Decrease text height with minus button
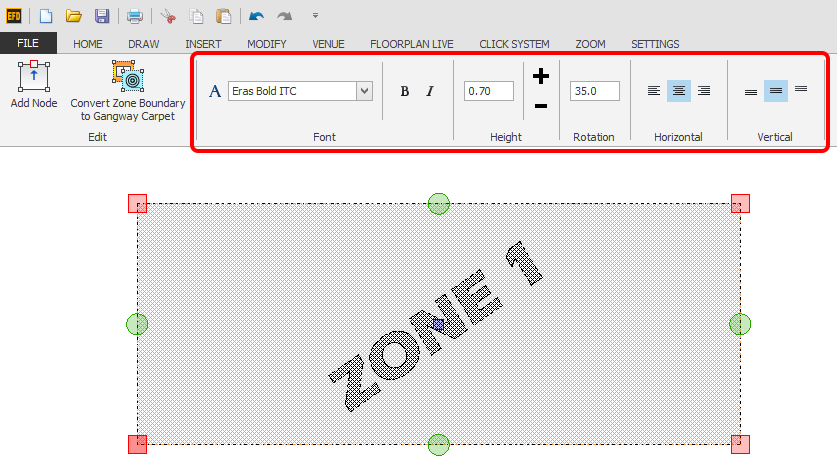The height and width of the screenshot is (465, 837). pos(541,106)
